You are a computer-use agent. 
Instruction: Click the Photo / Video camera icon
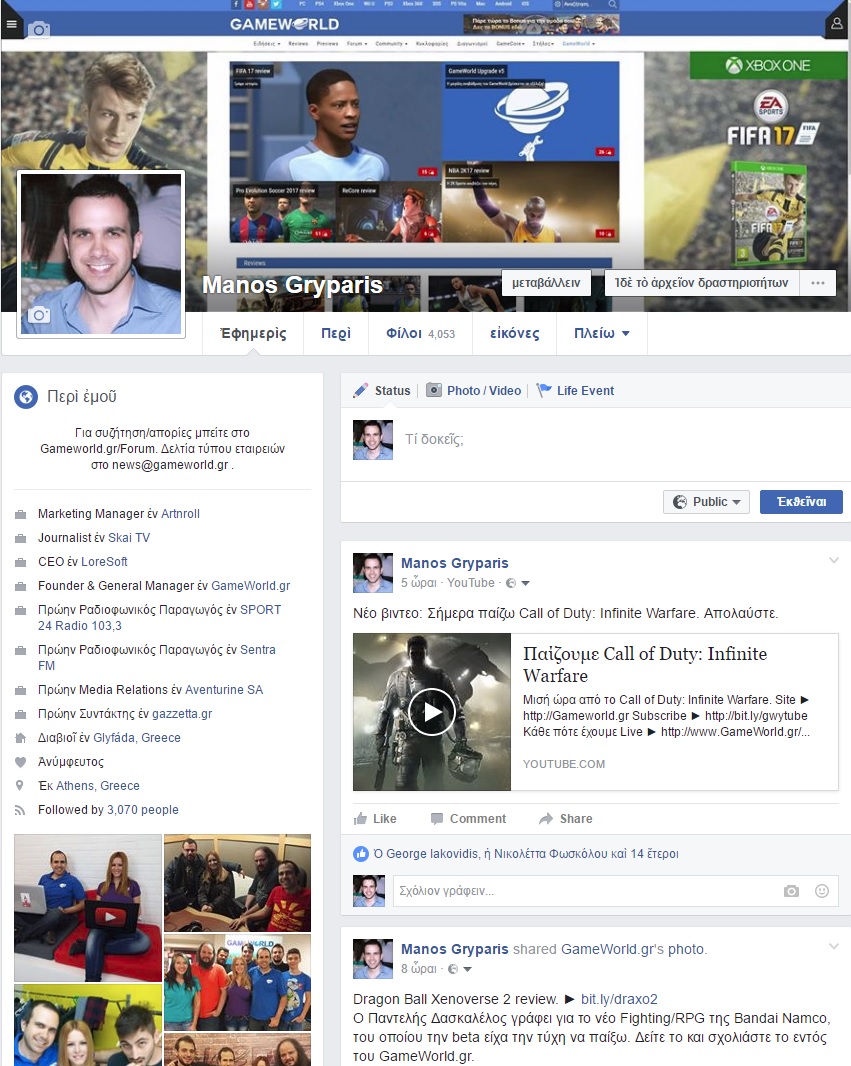click(x=434, y=390)
